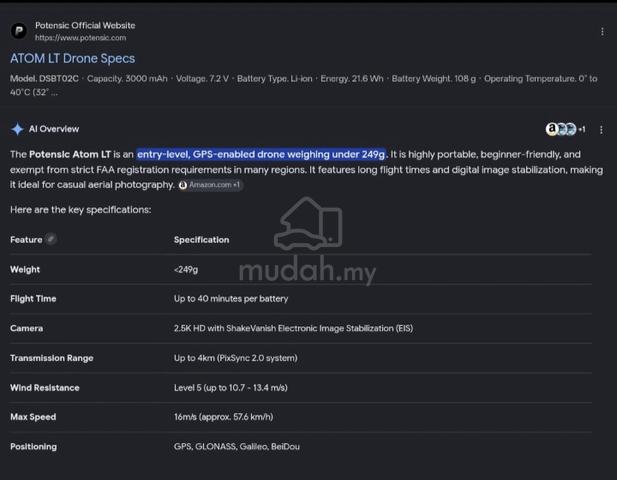This screenshot has height=480, width=617.
Task: Click the https://www.potensic.com URL
Action: 81,38
